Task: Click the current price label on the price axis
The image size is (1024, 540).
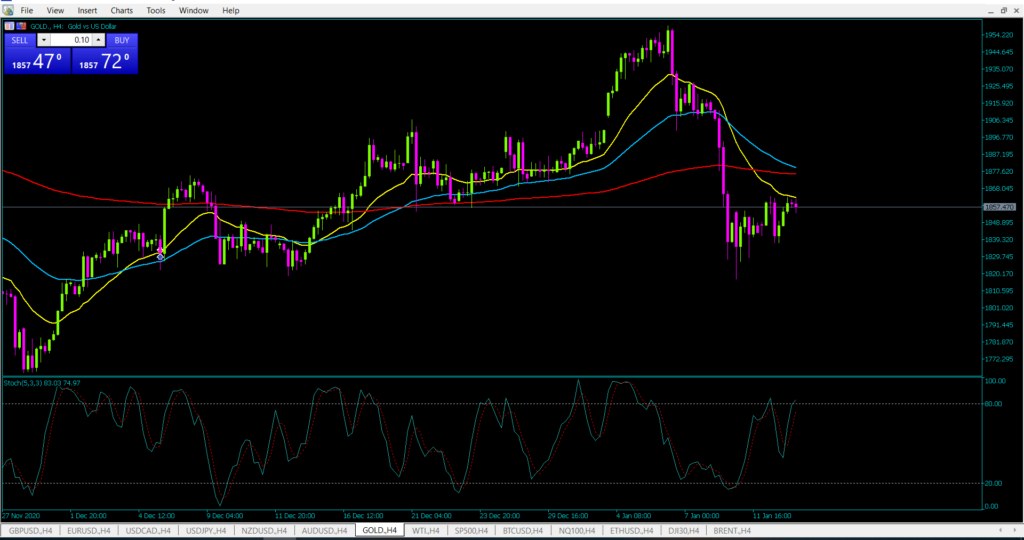Action: 999,207
